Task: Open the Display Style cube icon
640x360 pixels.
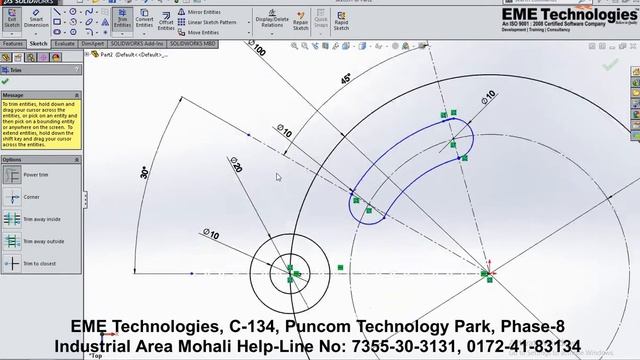Action: [362, 46]
